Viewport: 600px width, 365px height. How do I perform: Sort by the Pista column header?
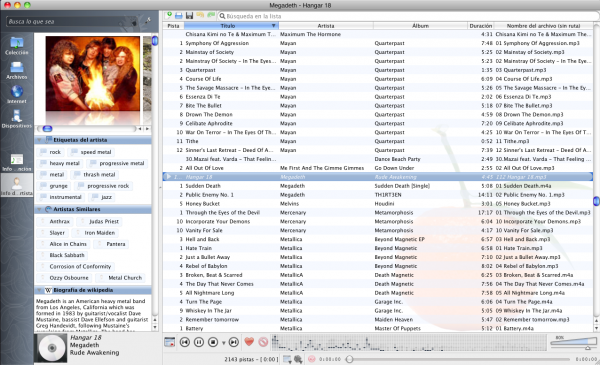tap(173, 26)
